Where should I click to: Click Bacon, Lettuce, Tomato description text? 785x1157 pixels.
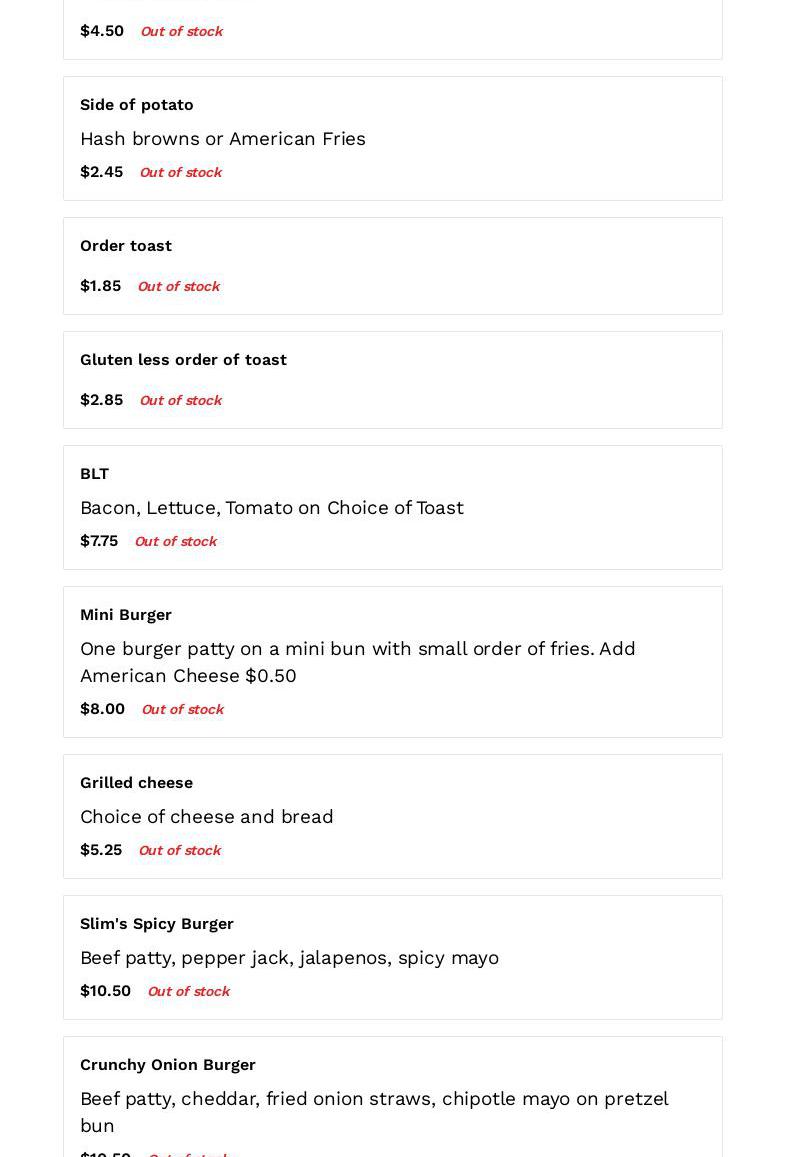click(x=272, y=508)
